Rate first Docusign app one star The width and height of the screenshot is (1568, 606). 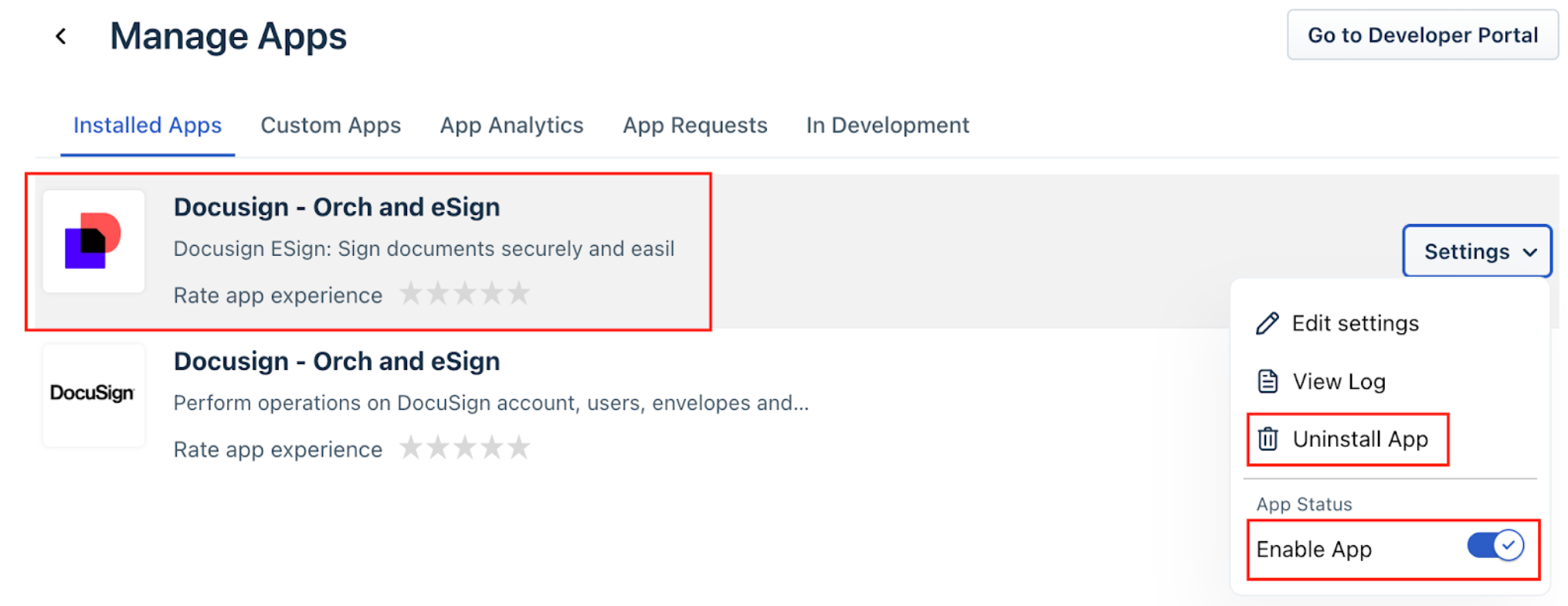coord(410,294)
